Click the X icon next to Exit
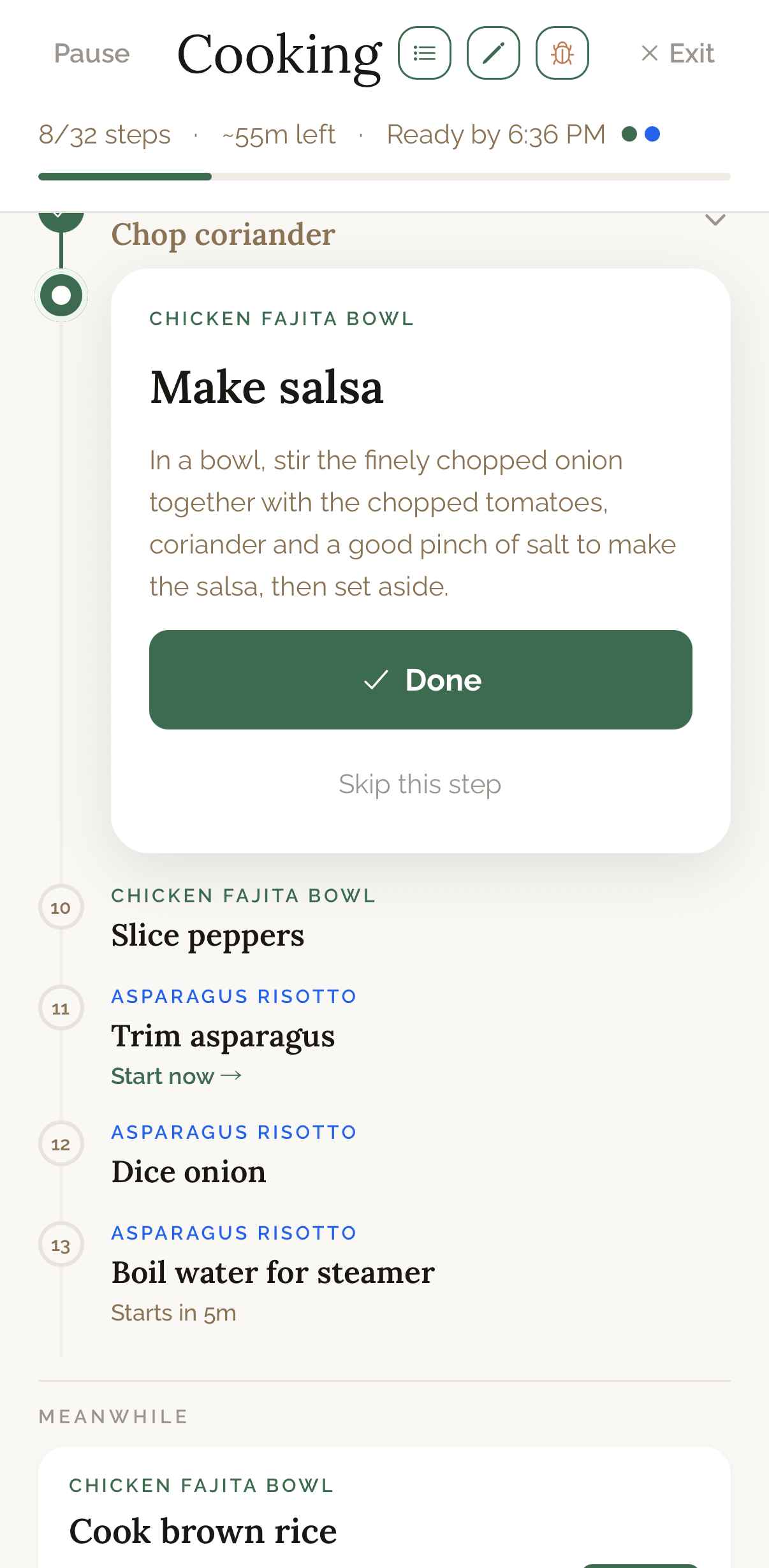Image resolution: width=769 pixels, height=1568 pixels. [x=649, y=53]
